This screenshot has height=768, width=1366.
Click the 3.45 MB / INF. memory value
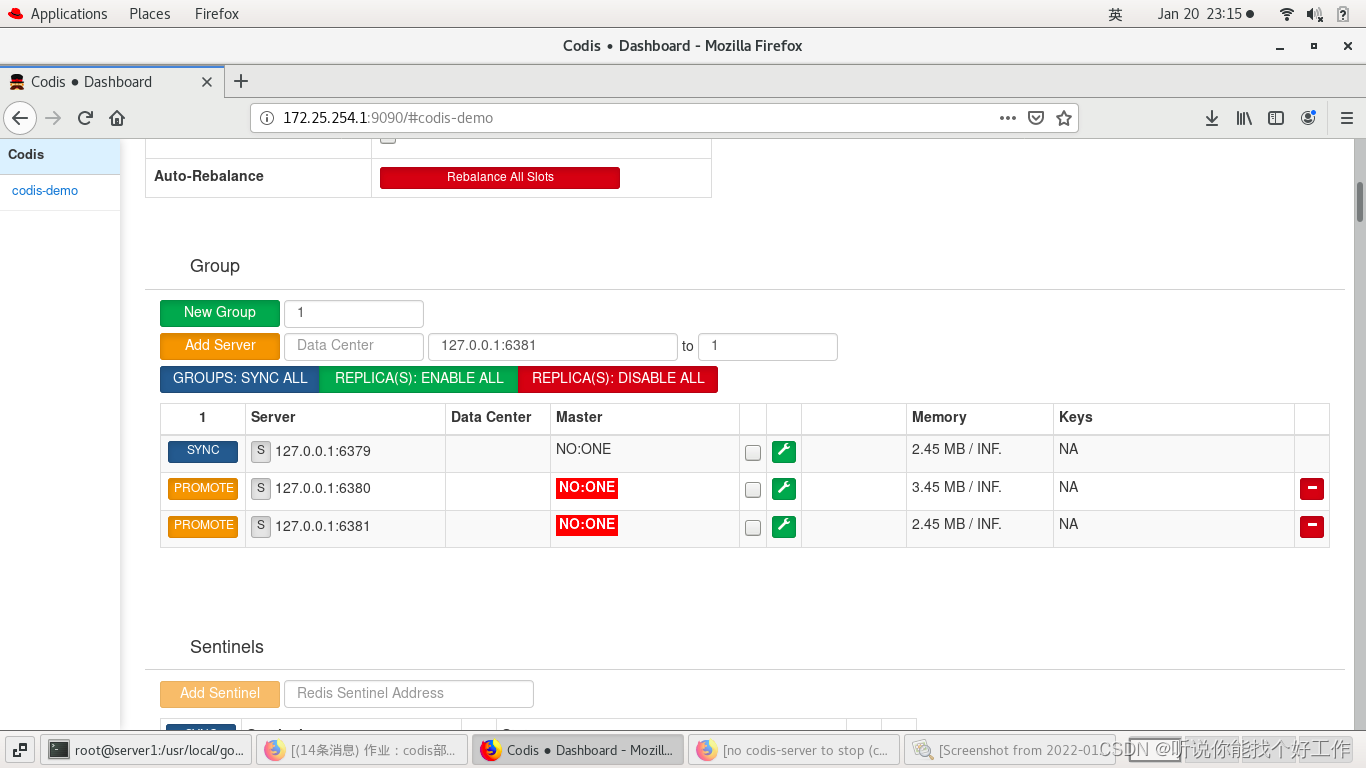pyautogui.click(x=957, y=487)
